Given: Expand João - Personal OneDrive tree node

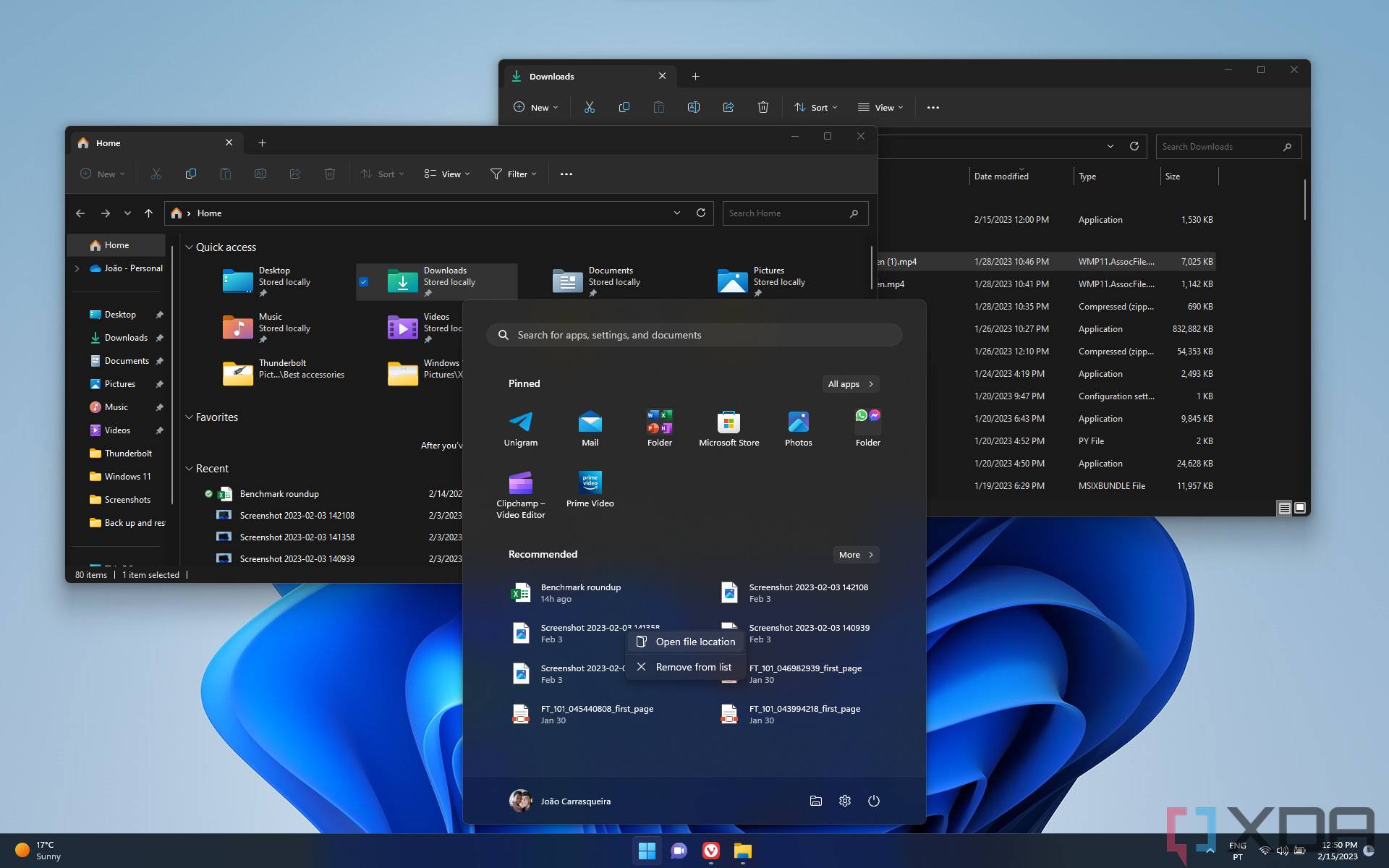Looking at the screenshot, I should pos(77,268).
